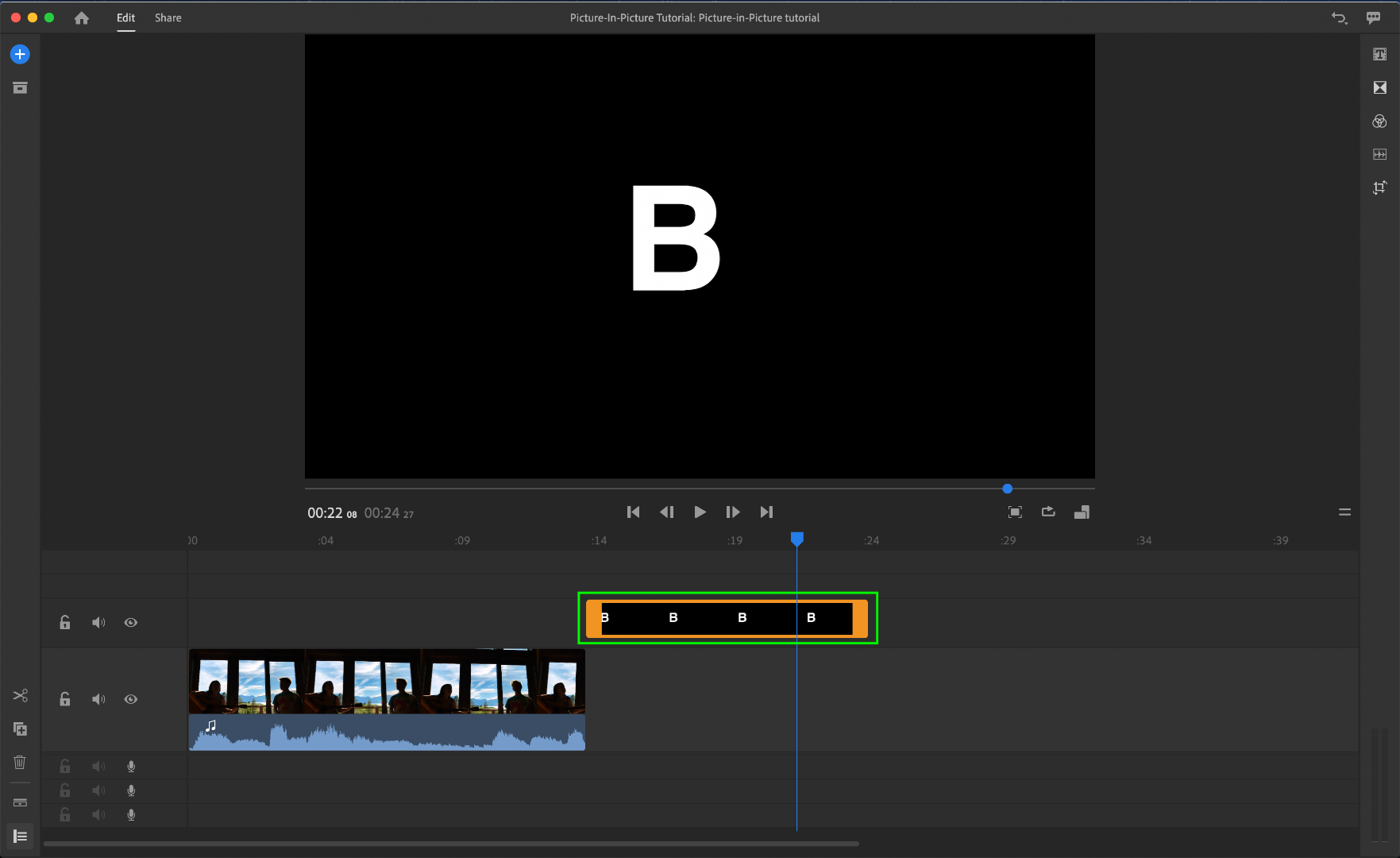Click the horizontal timeline scrollbar

pos(451,844)
